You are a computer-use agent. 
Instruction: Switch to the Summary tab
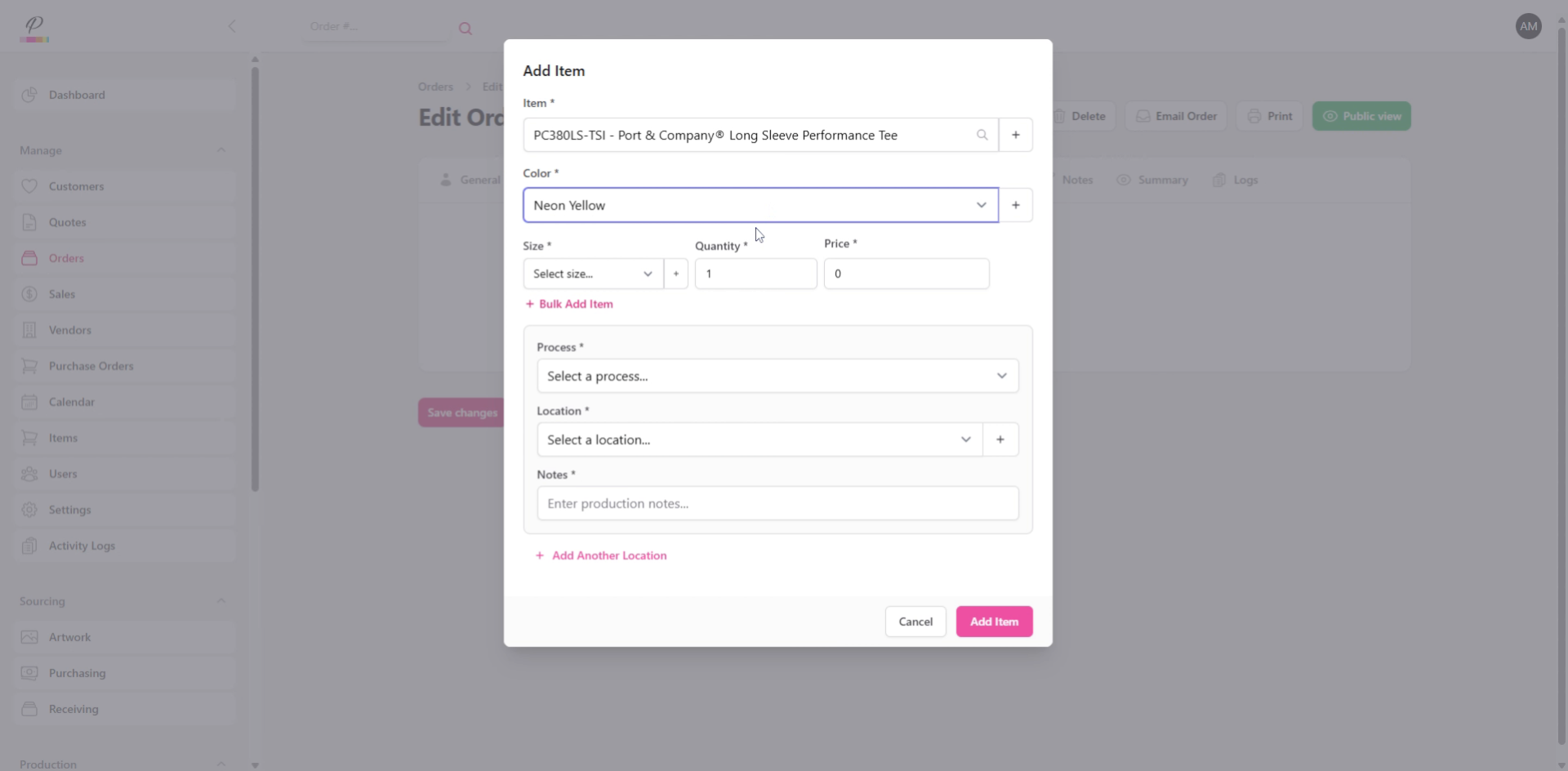tap(1152, 180)
